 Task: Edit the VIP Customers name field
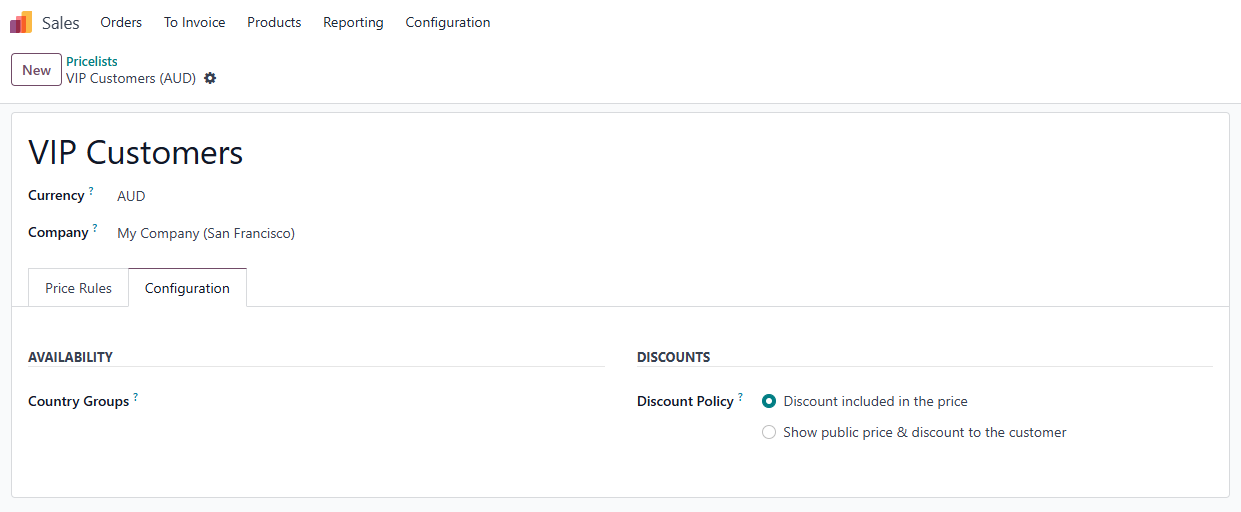pyautogui.click(x=136, y=152)
